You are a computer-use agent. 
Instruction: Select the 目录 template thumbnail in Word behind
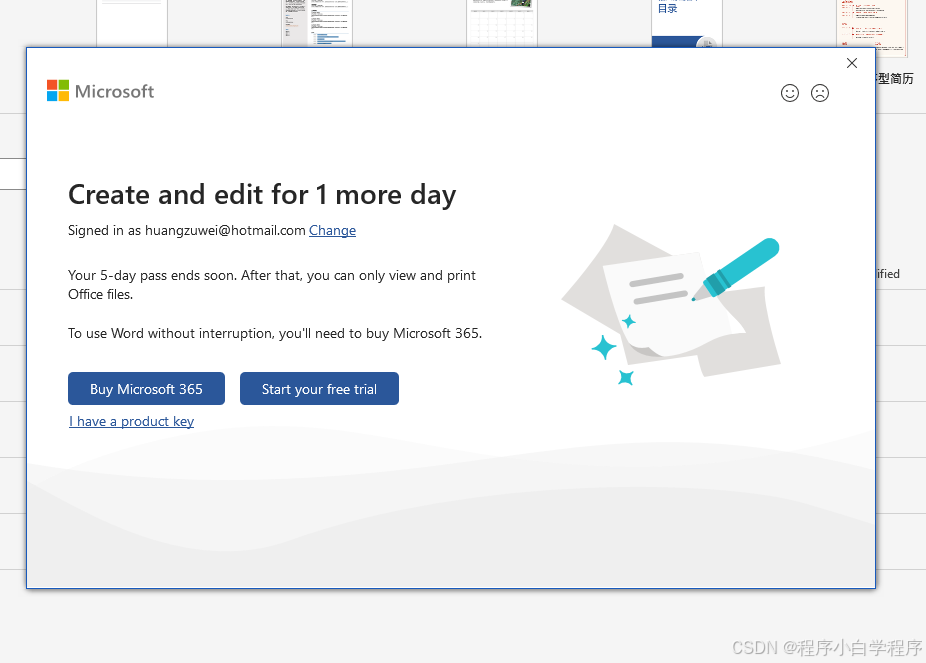click(687, 24)
